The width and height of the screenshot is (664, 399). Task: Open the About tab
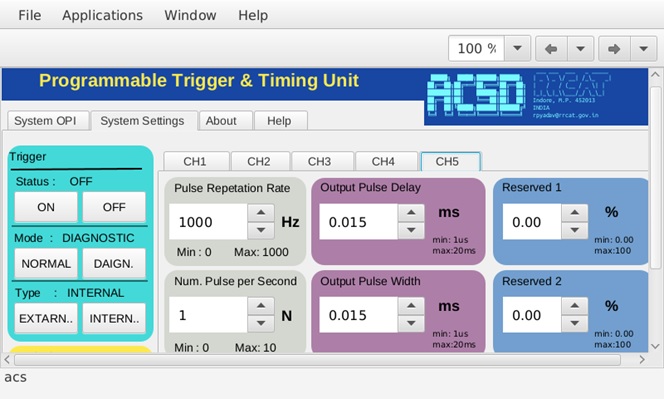tap(226, 121)
